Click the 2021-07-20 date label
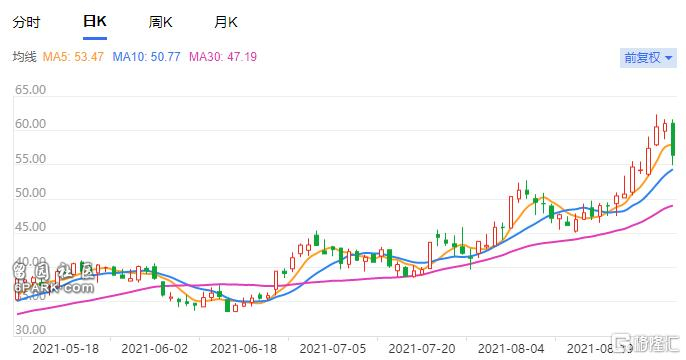 click(422, 349)
